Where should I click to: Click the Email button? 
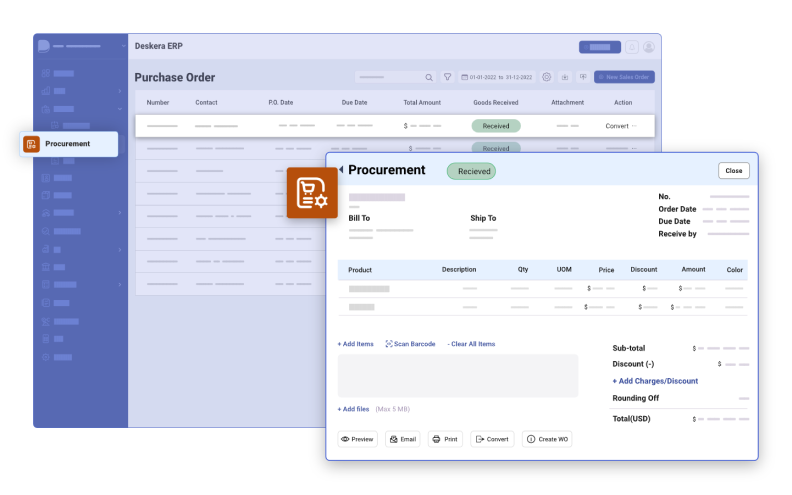[402, 439]
